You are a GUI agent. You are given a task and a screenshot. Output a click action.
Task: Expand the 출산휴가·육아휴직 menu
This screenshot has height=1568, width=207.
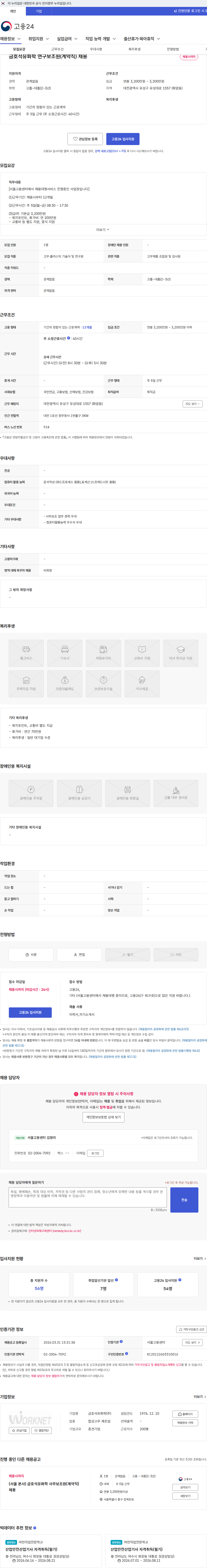(x=142, y=39)
